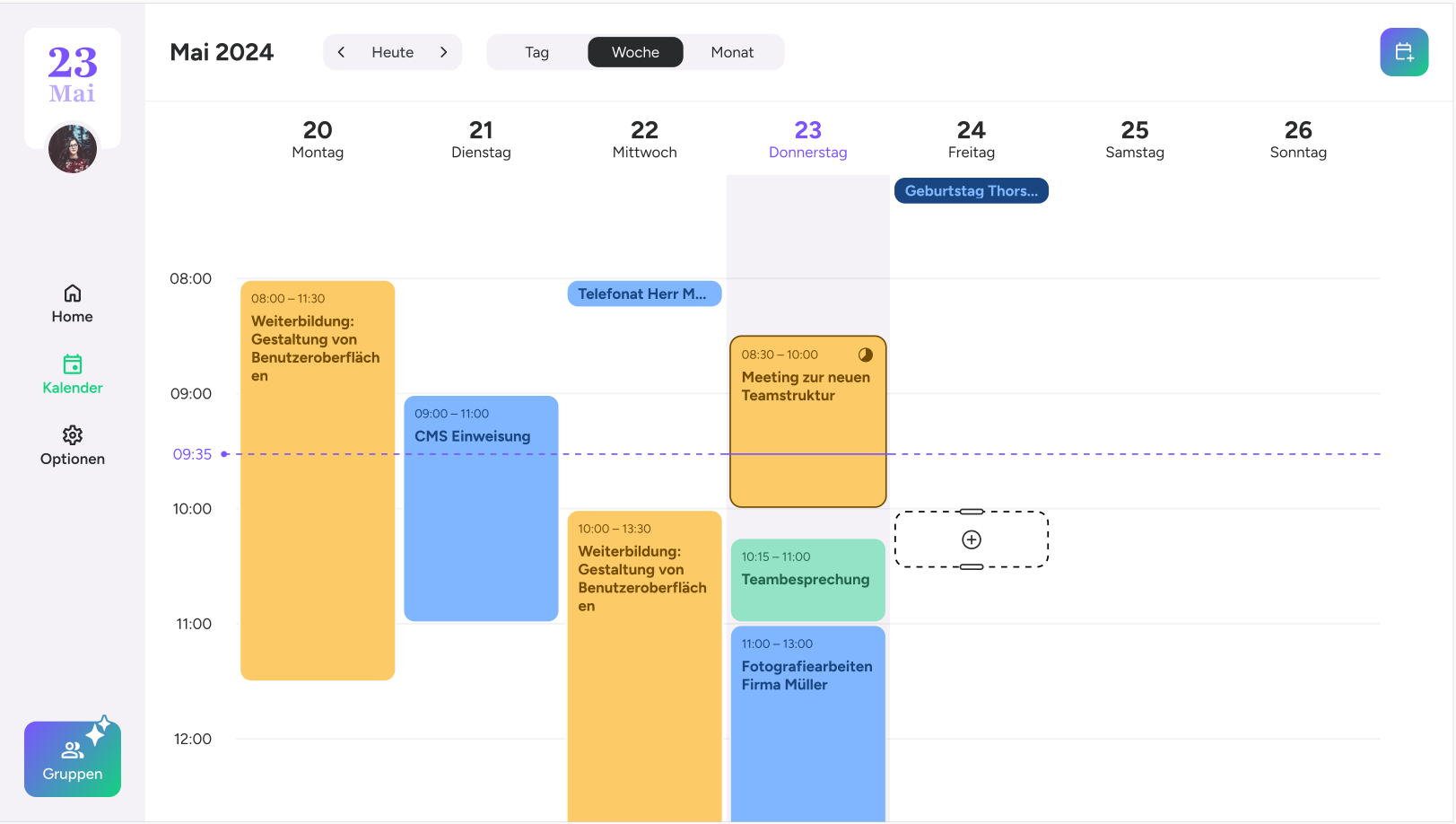This screenshot has width=1456, height=824.
Task: Select the Woche view tab
Action: click(x=635, y=52)
